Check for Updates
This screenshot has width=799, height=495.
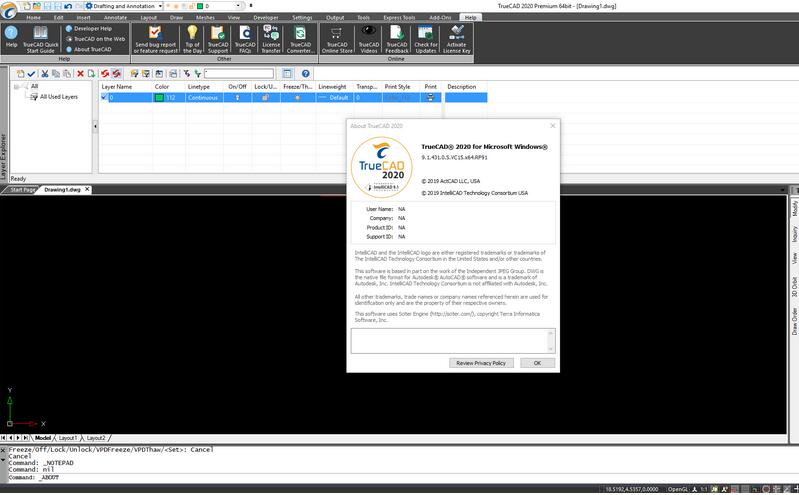pos(425,39)
